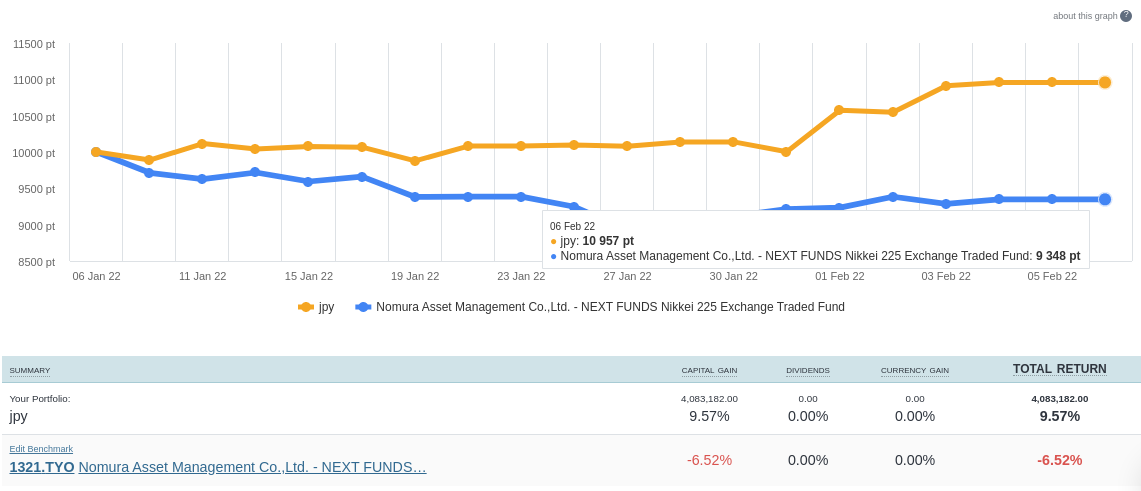This screenshot has width=1141, height=491.
Task: Open the 1321.TYO ticker link
Action: click(x=42, y=467)
